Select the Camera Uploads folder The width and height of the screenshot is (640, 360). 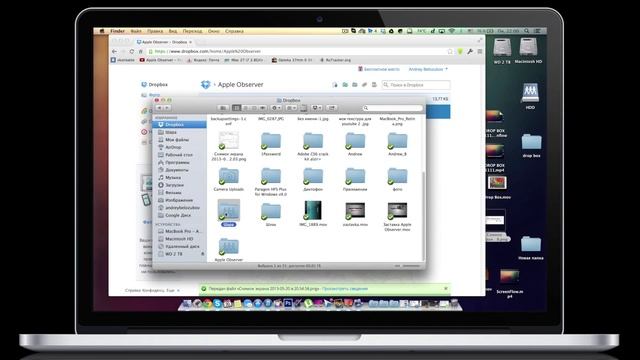pos(229,176)
